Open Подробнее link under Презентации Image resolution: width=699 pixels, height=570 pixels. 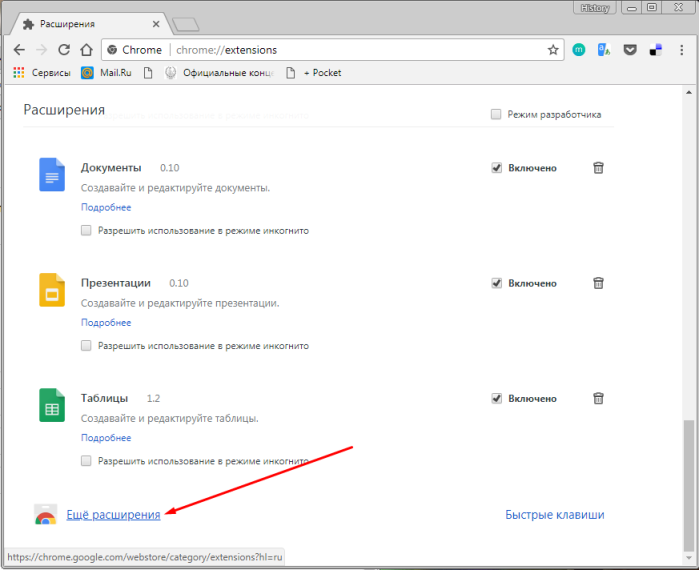pos(106,322)
